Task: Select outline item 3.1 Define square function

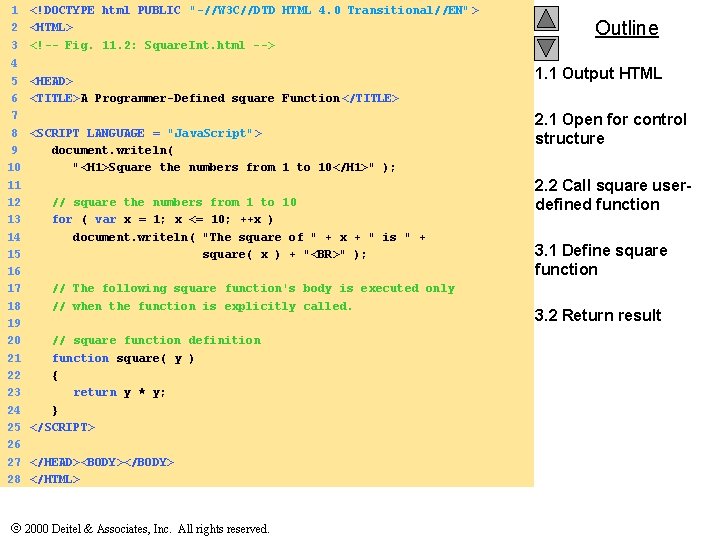Action: pyautogui.click(x=601, y=260)
